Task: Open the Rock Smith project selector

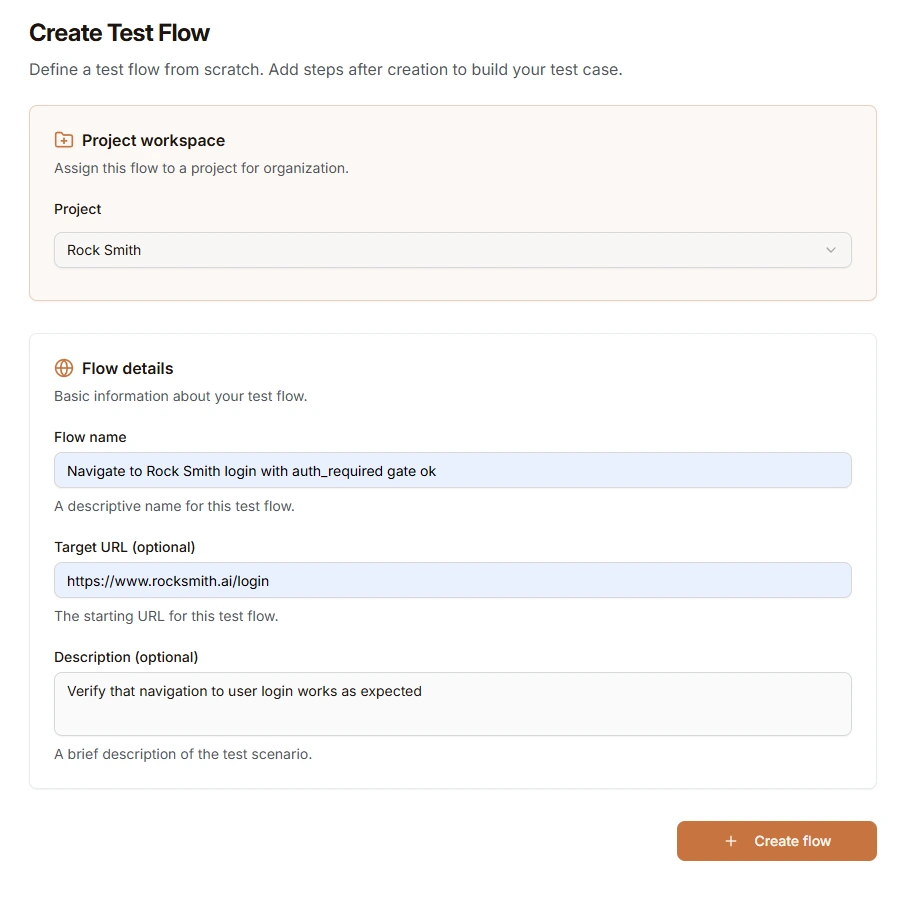Action: (452, 250)
